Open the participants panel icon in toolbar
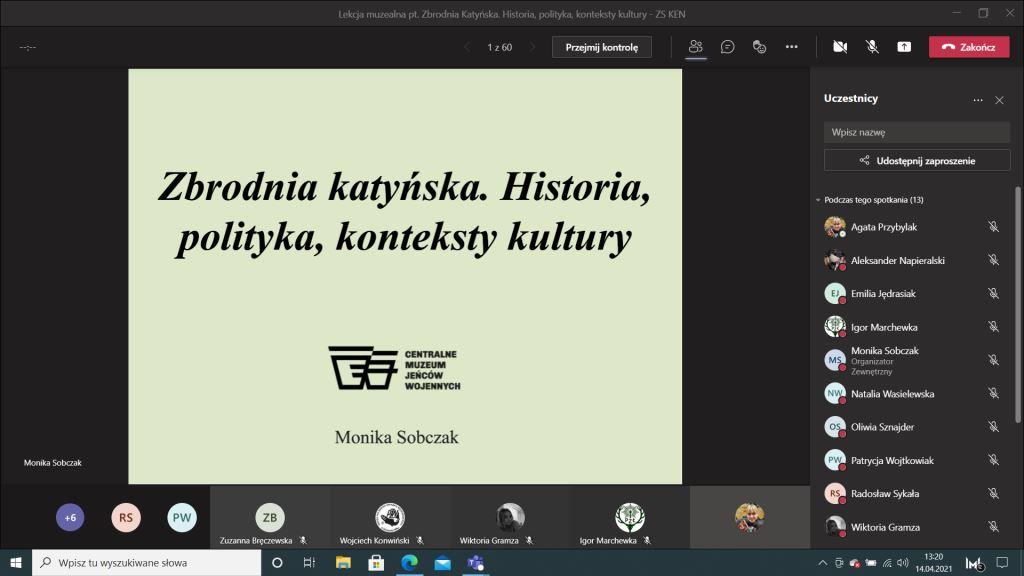 point(696,47)
